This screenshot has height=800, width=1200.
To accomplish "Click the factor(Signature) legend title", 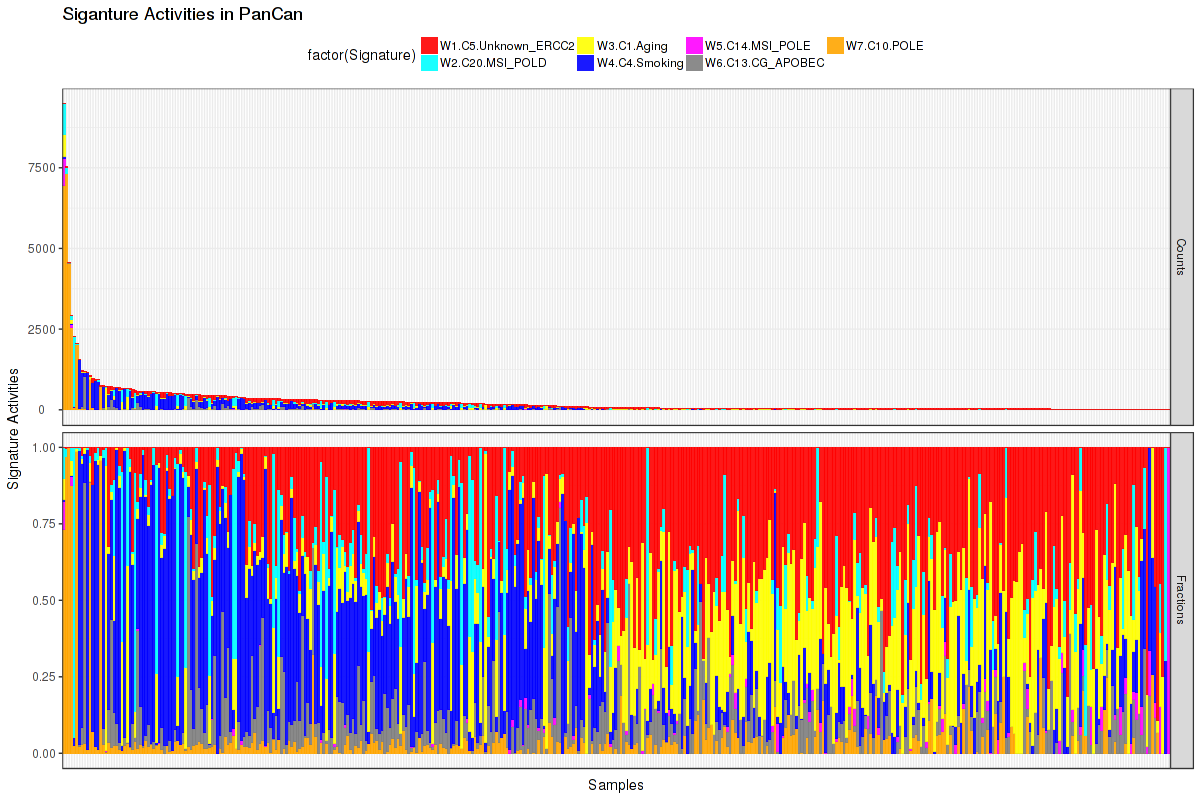I will (x=362, y=55).
